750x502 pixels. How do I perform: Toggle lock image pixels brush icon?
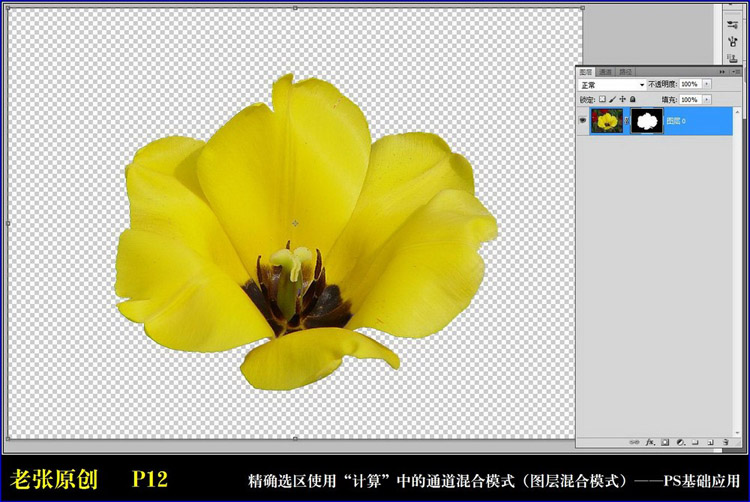[x=613, y=99]
